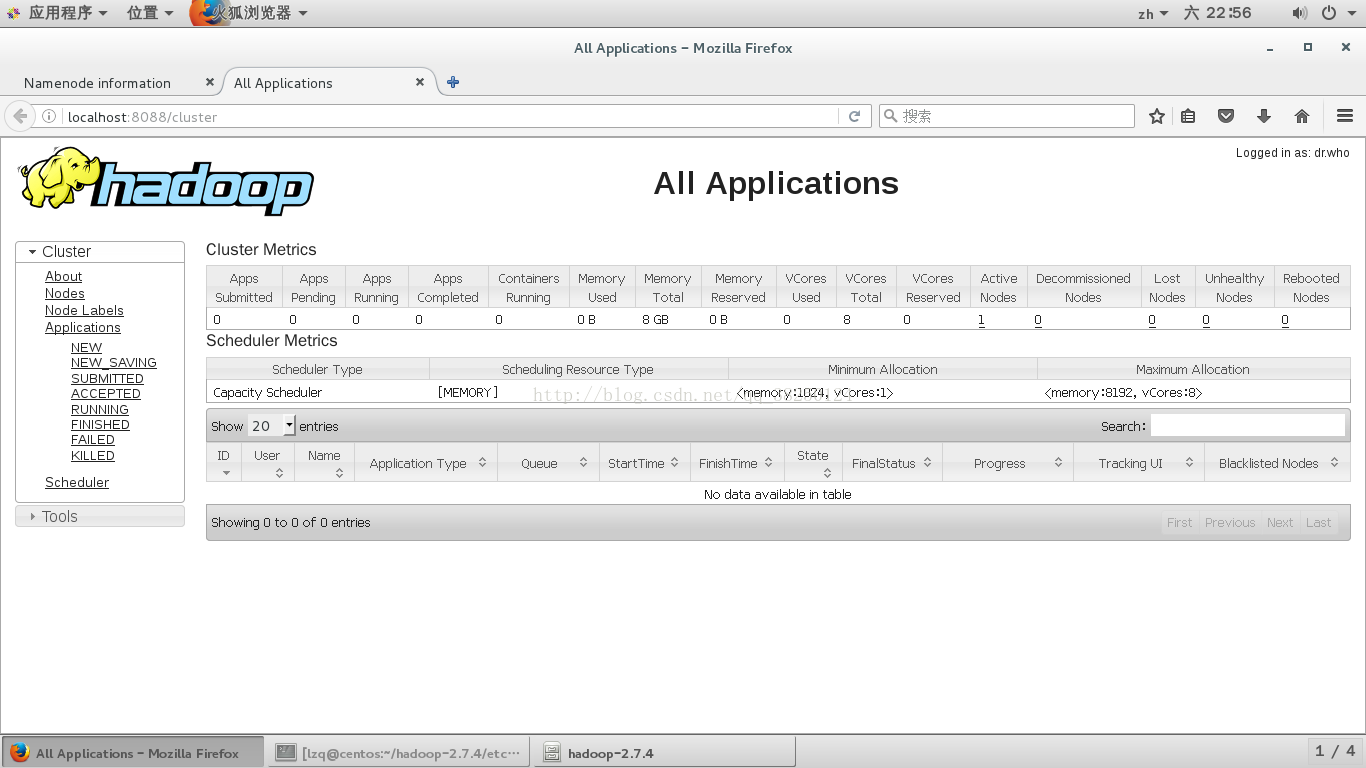Click the Unhealthy Nodes count link
The width and height of the screenshot is (1366, 768).
(1206, 320)
